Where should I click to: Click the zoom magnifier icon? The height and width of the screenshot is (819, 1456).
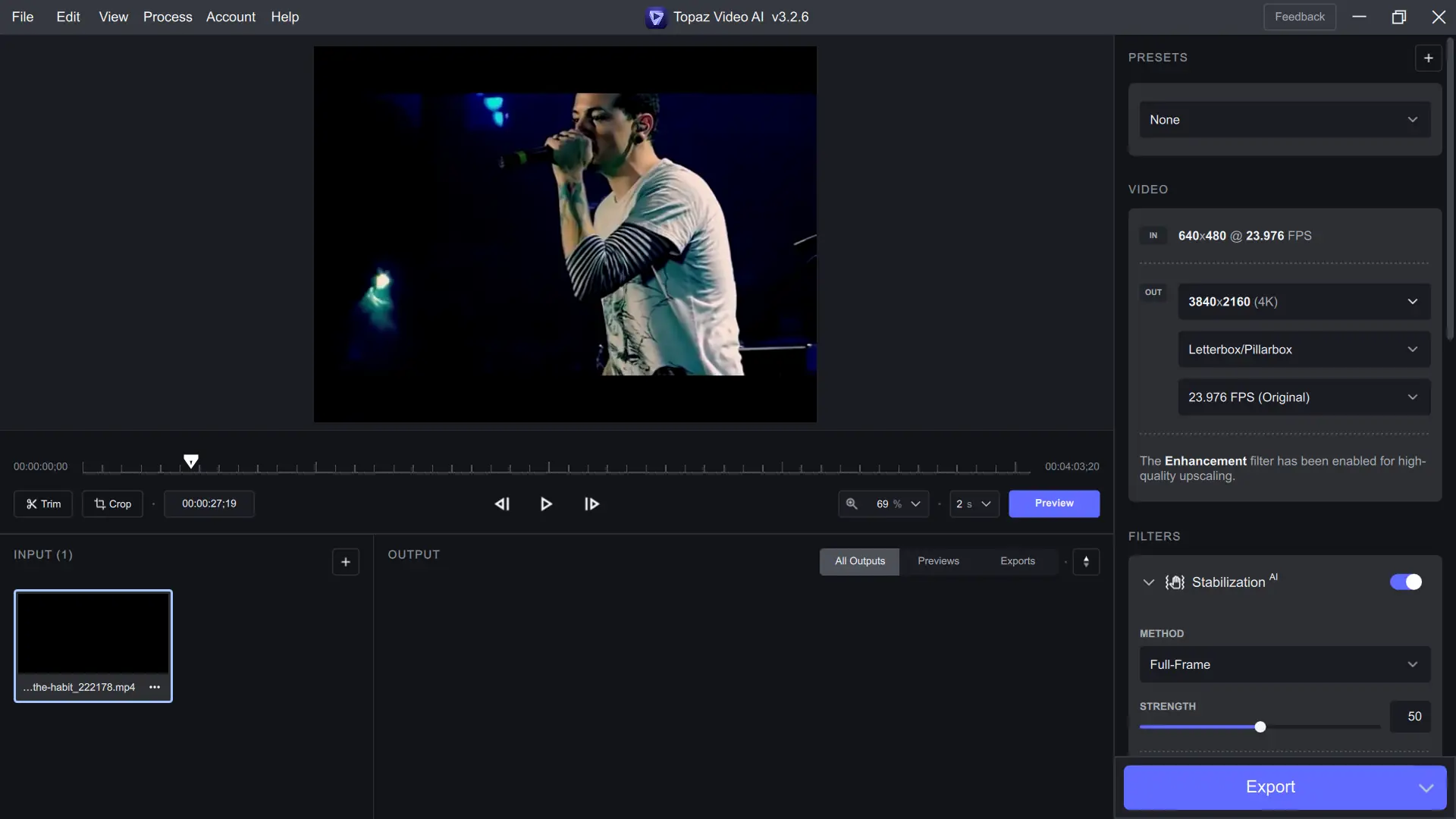(x=852, y=504)
